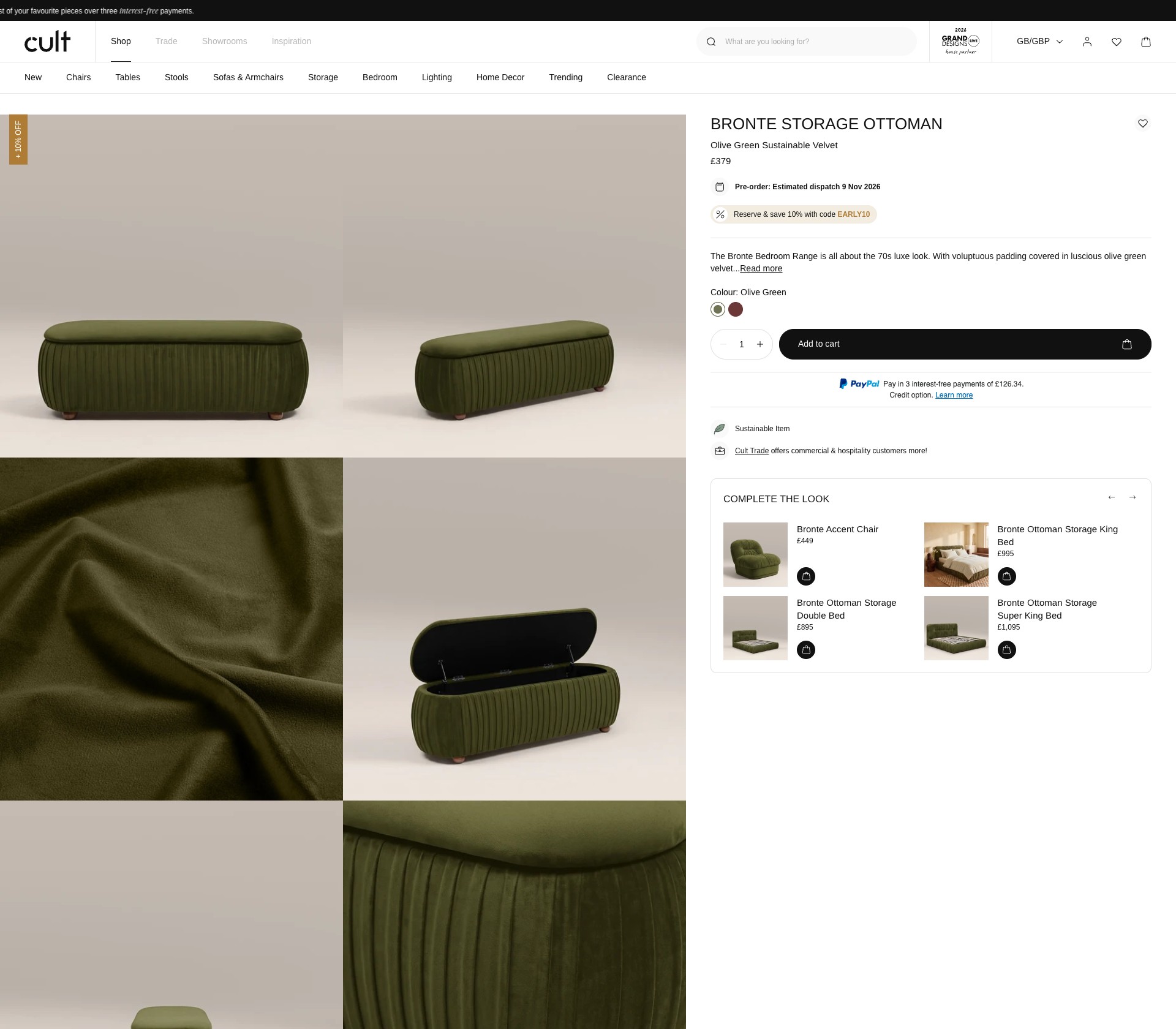Open Bronte Ottoman Storage King Bed thumbnail
Image resolution: width=1176 pixels, height=1029 pixels.
click(x=956, y=554)
